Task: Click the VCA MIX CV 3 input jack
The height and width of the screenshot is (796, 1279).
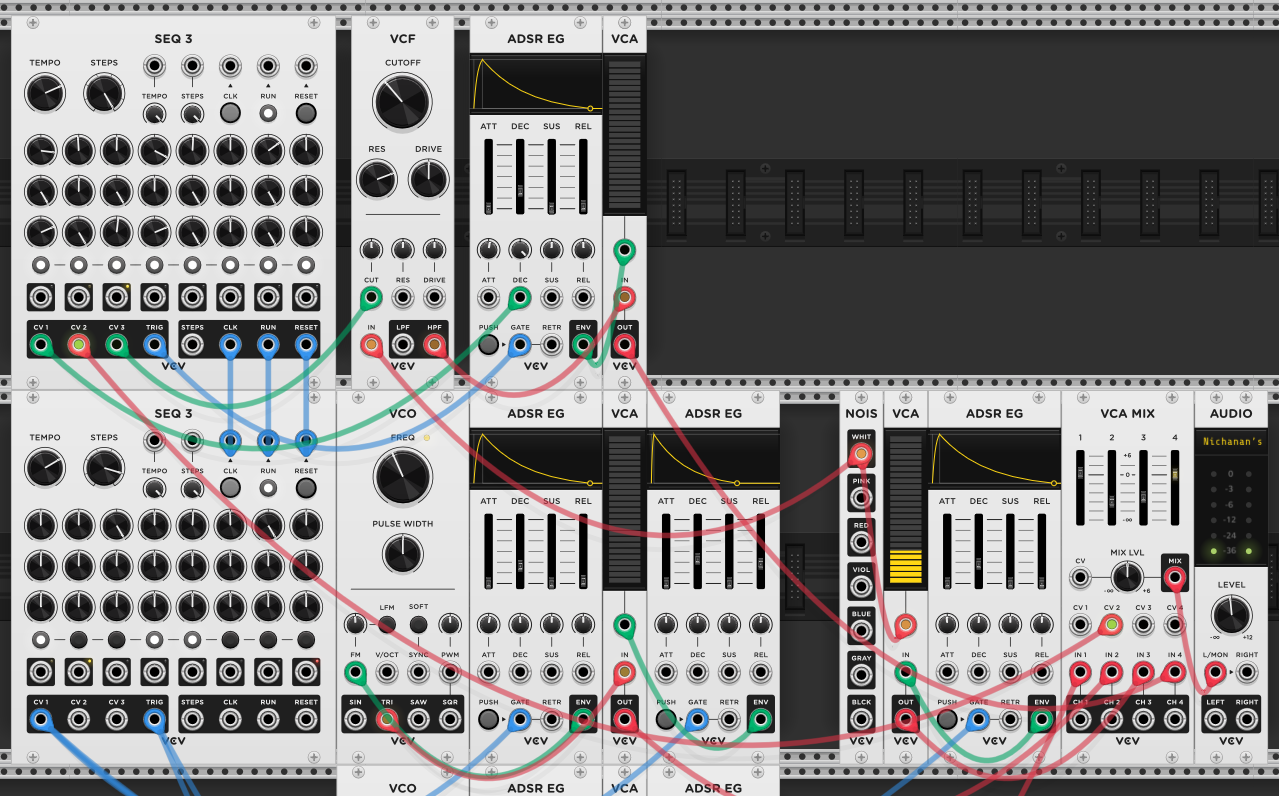Action: 1143,625
